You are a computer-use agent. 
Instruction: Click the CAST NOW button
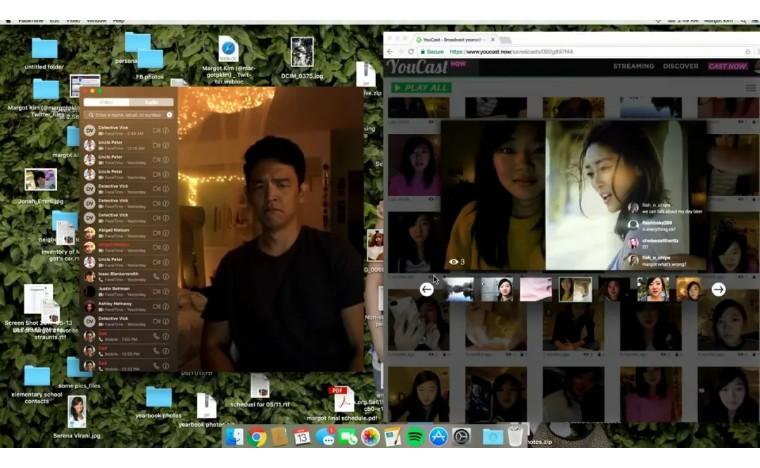click(727, 66)
